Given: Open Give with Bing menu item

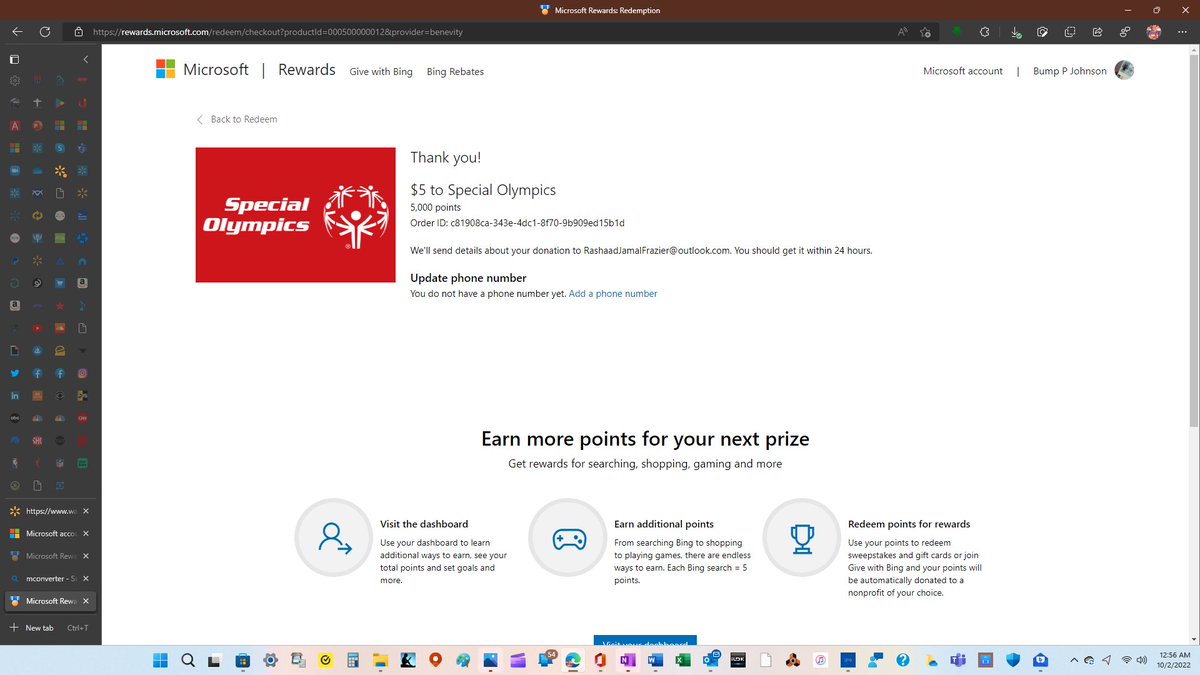Looking at the screenshot, I should pos(381,72).
